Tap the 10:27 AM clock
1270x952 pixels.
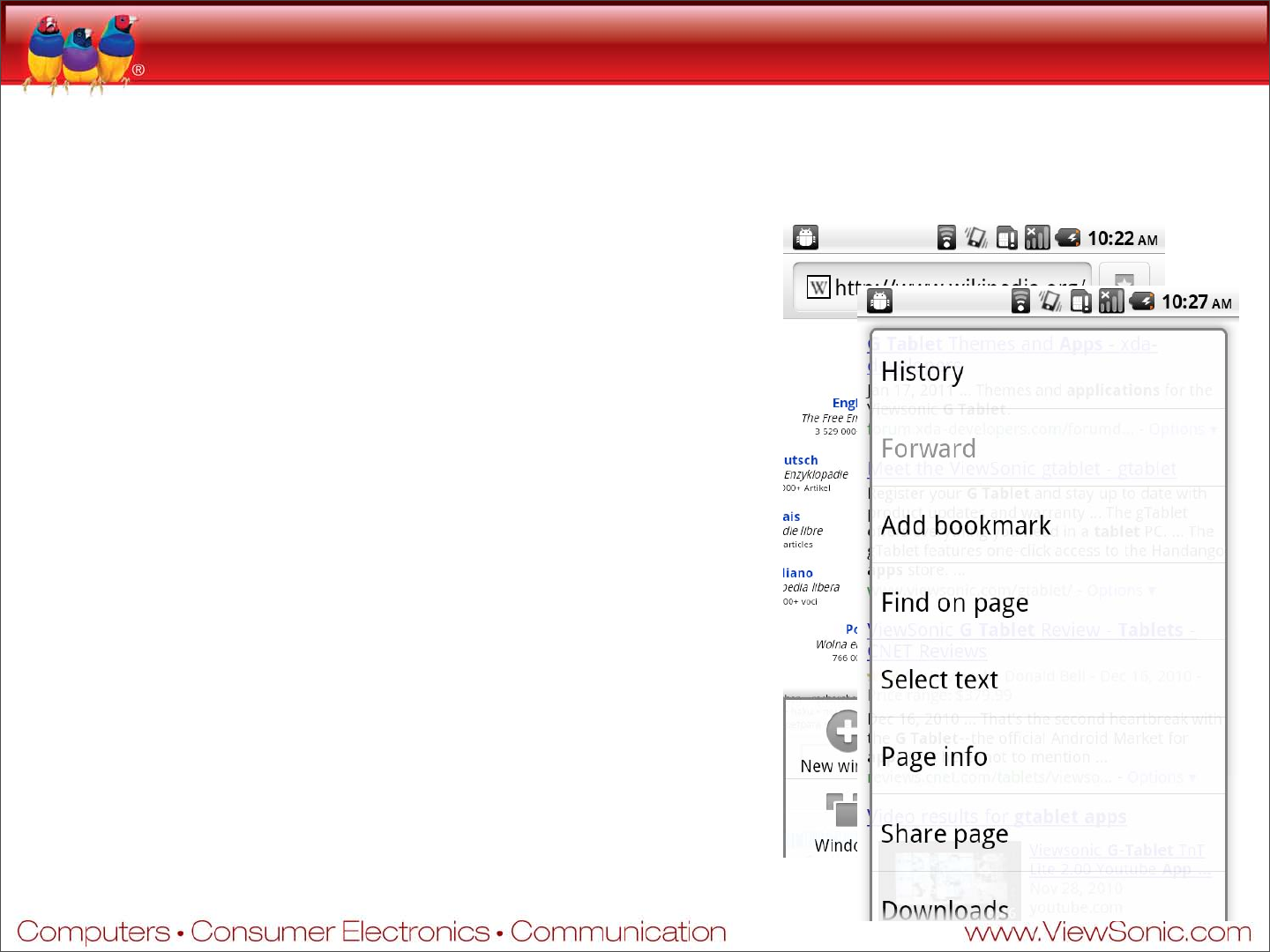pos(1196,302)
